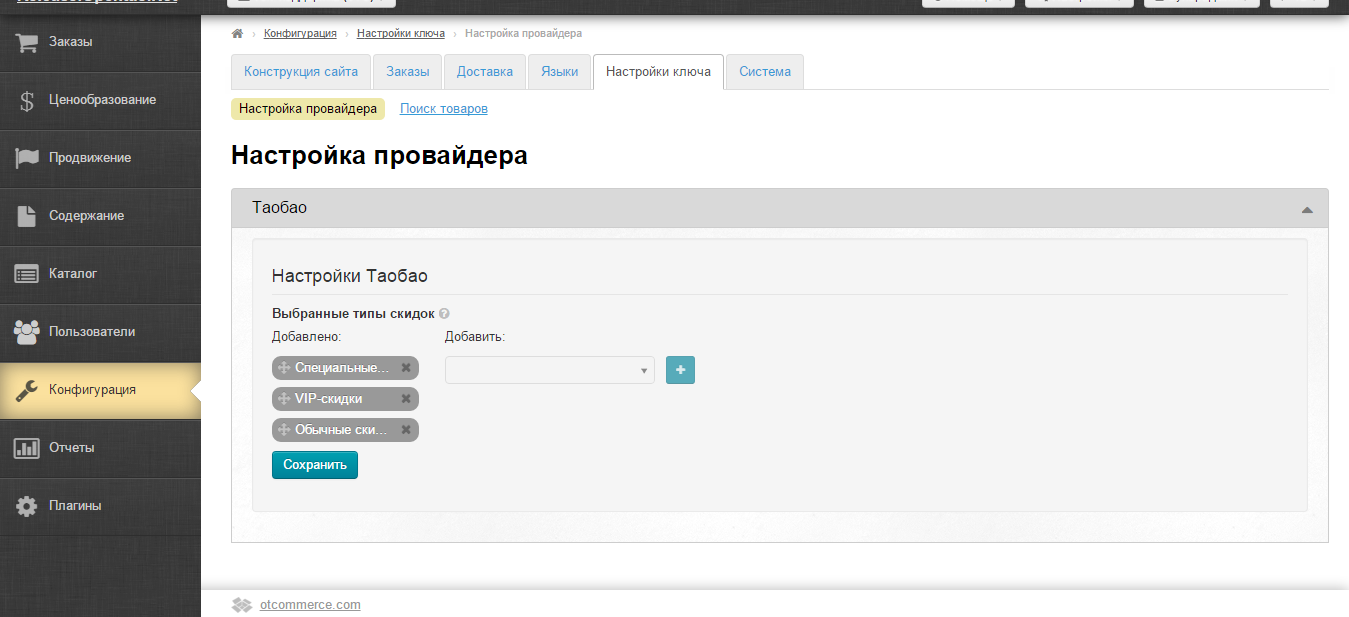The height and width of the screenshot is (617, 1349).
Task: Open Отчеты via the bar chart icon
Action: click(x=27, y=448)
